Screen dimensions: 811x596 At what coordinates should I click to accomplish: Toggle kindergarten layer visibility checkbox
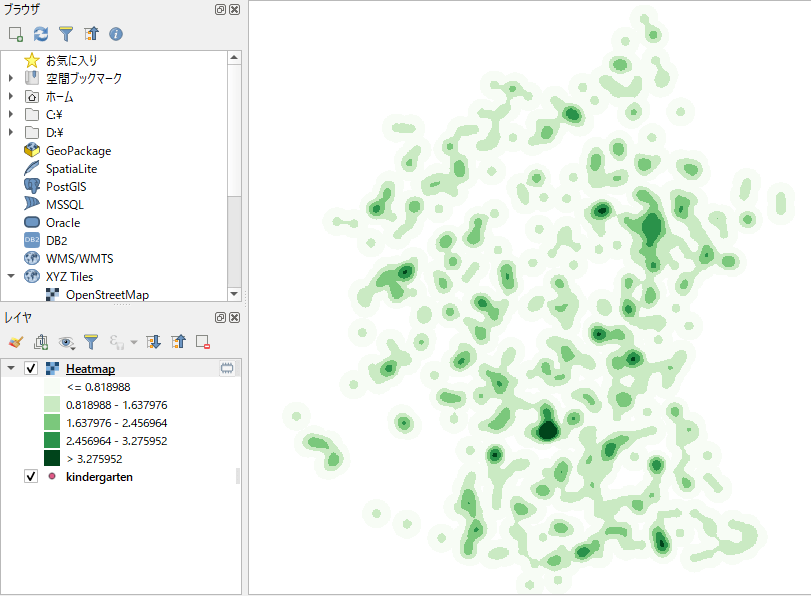click(x=31, y=476)
